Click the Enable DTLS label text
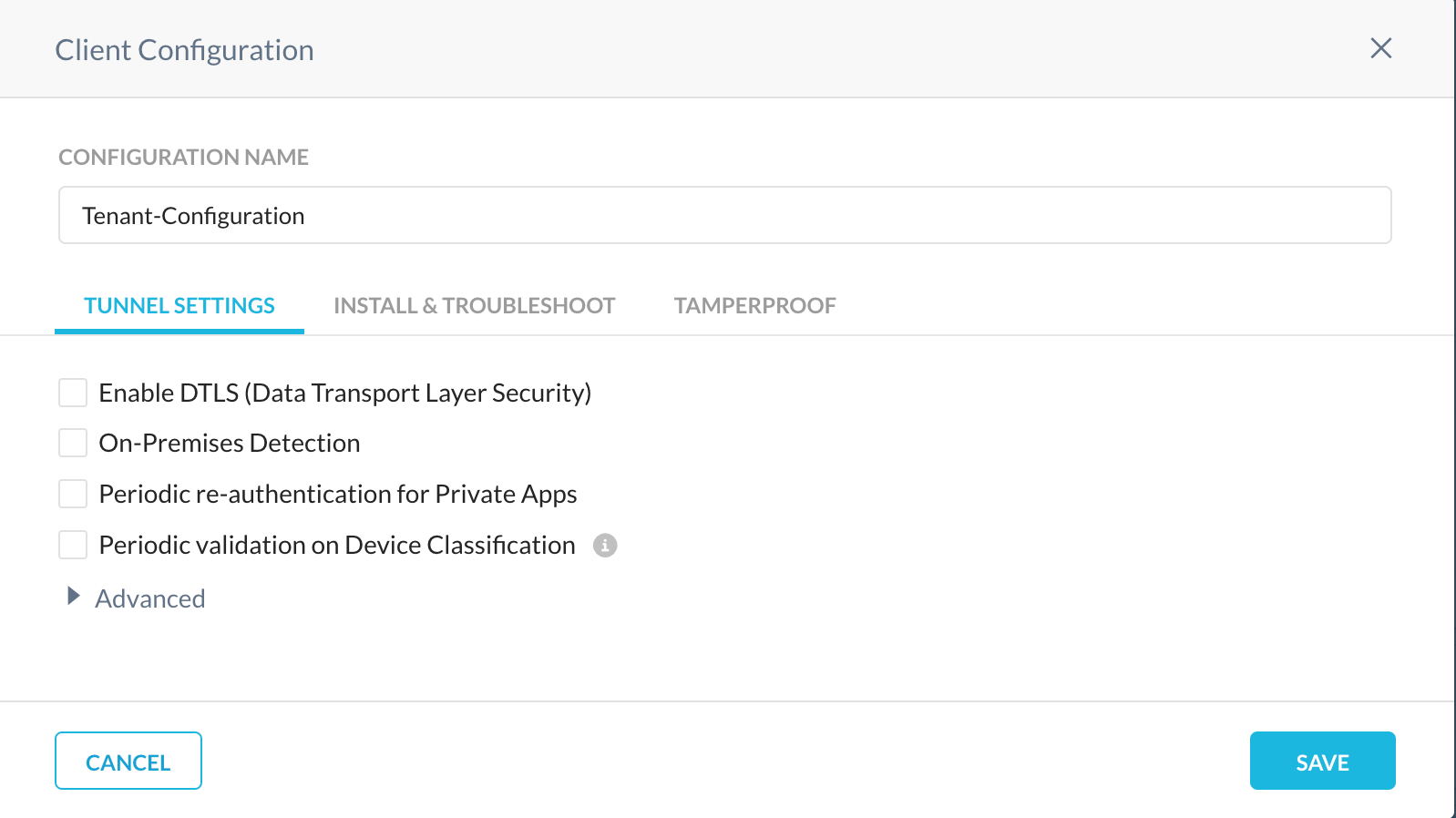 click(x=345, y=393)
